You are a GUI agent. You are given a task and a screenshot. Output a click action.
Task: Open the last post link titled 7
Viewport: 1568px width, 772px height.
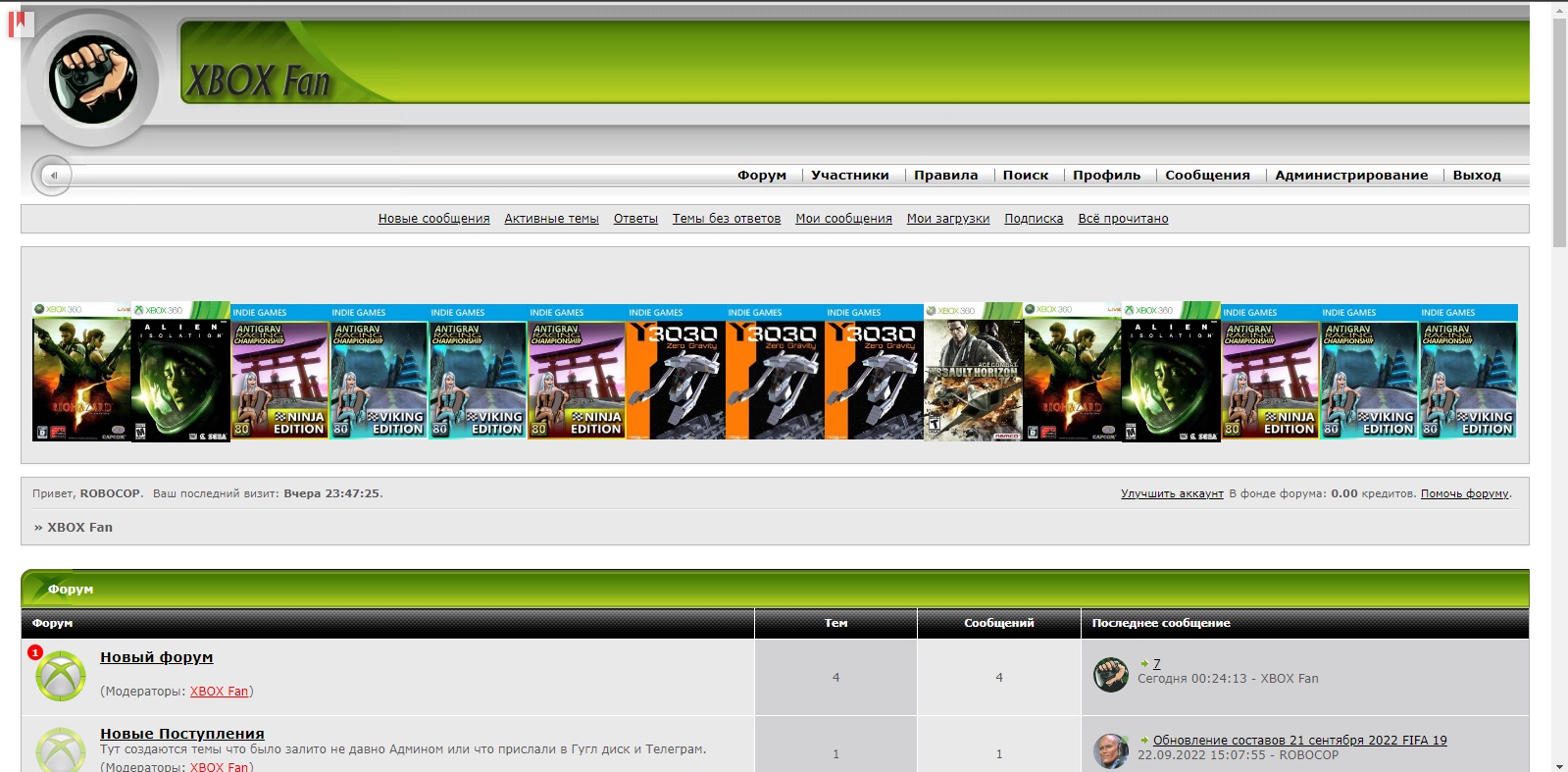tap(1157, 664)
